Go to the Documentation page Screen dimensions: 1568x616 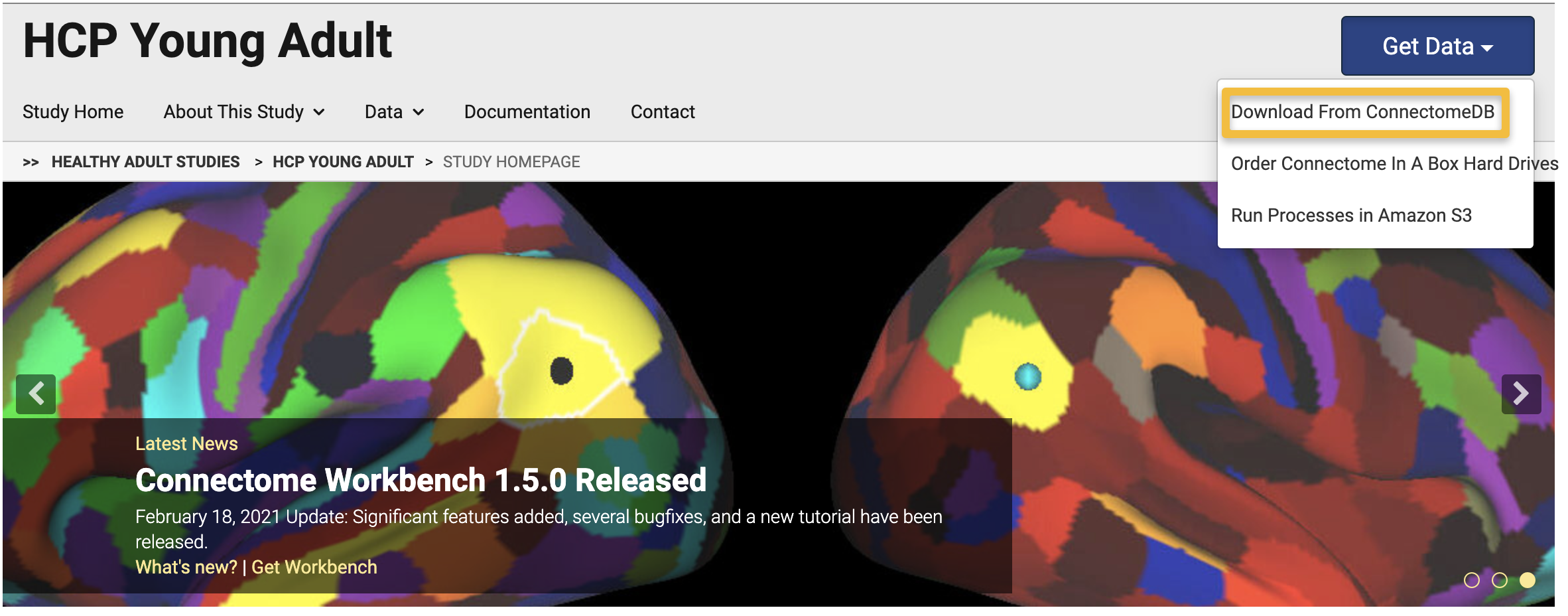pos(527,112)
